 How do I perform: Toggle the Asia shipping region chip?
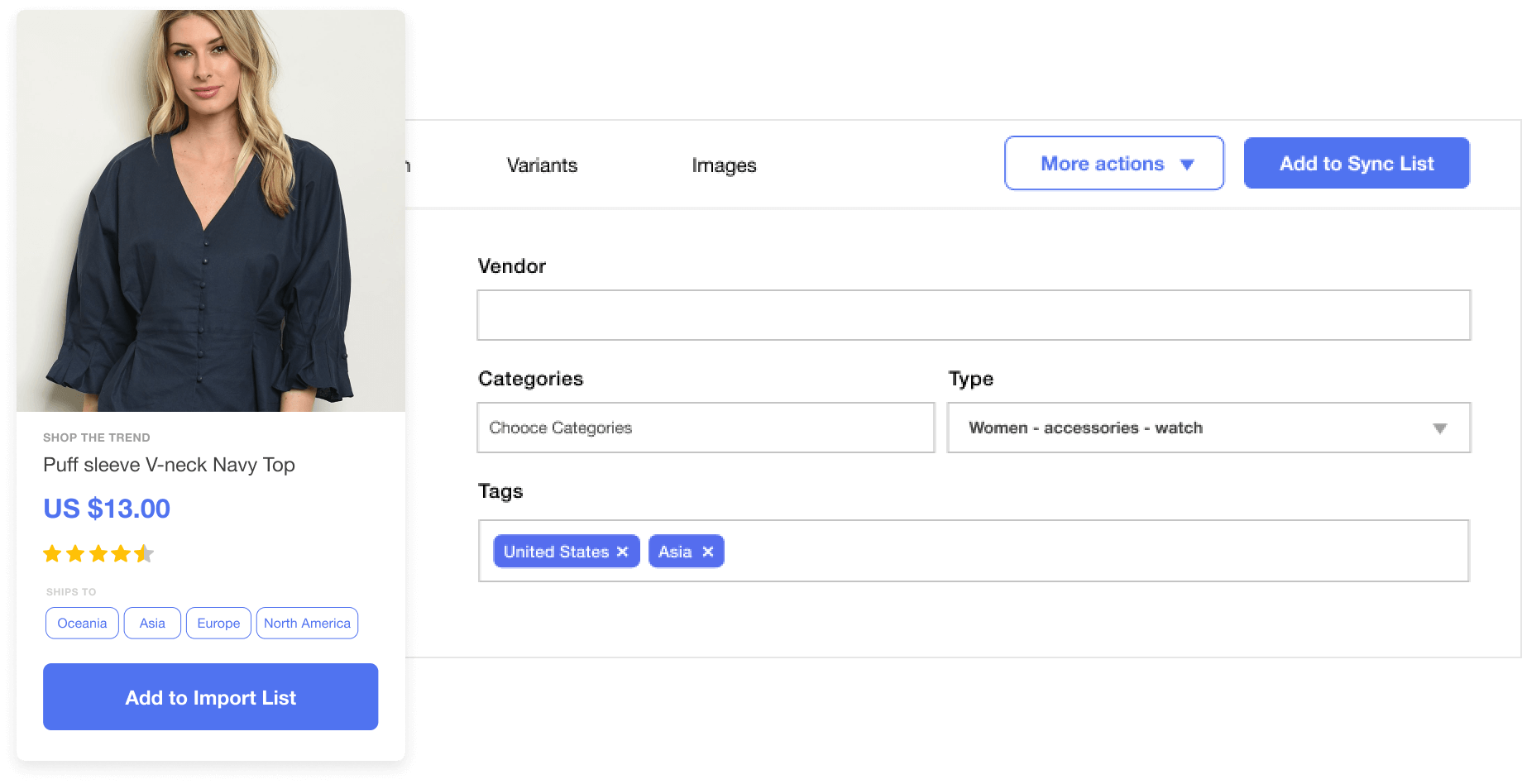click(152, 623)
